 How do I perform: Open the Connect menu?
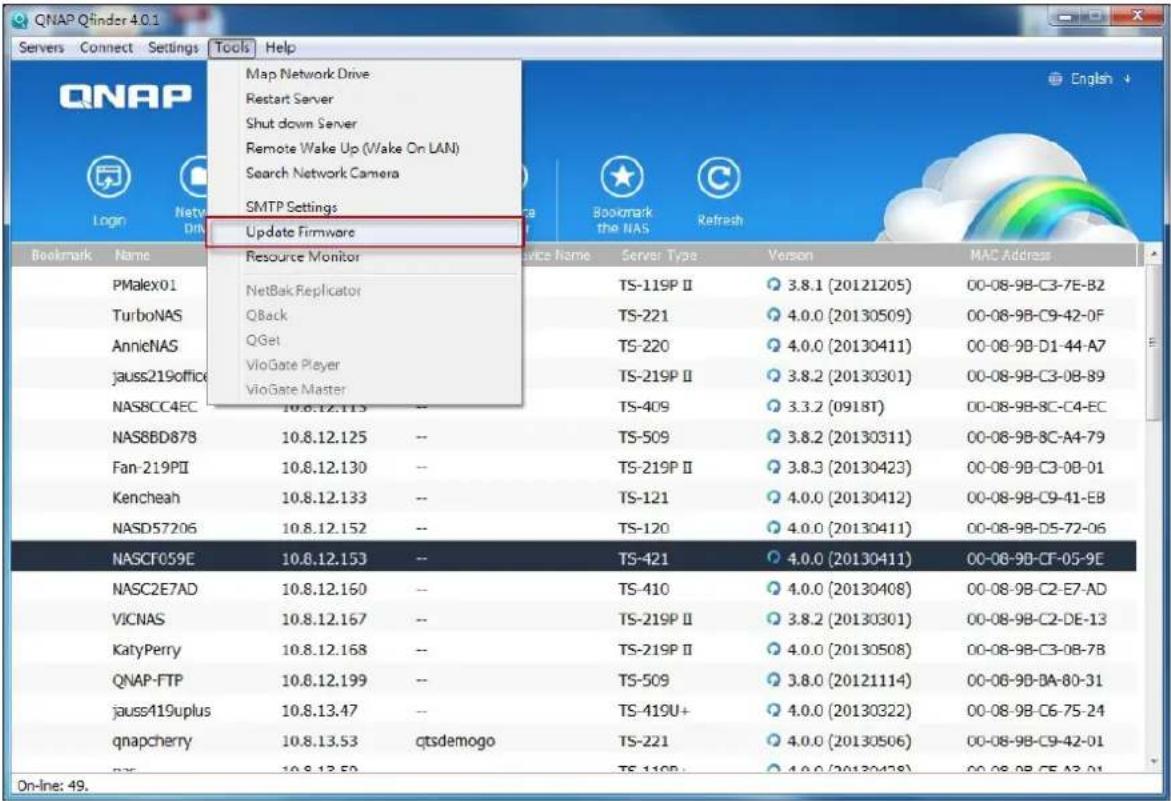click(x=106, y=47)
